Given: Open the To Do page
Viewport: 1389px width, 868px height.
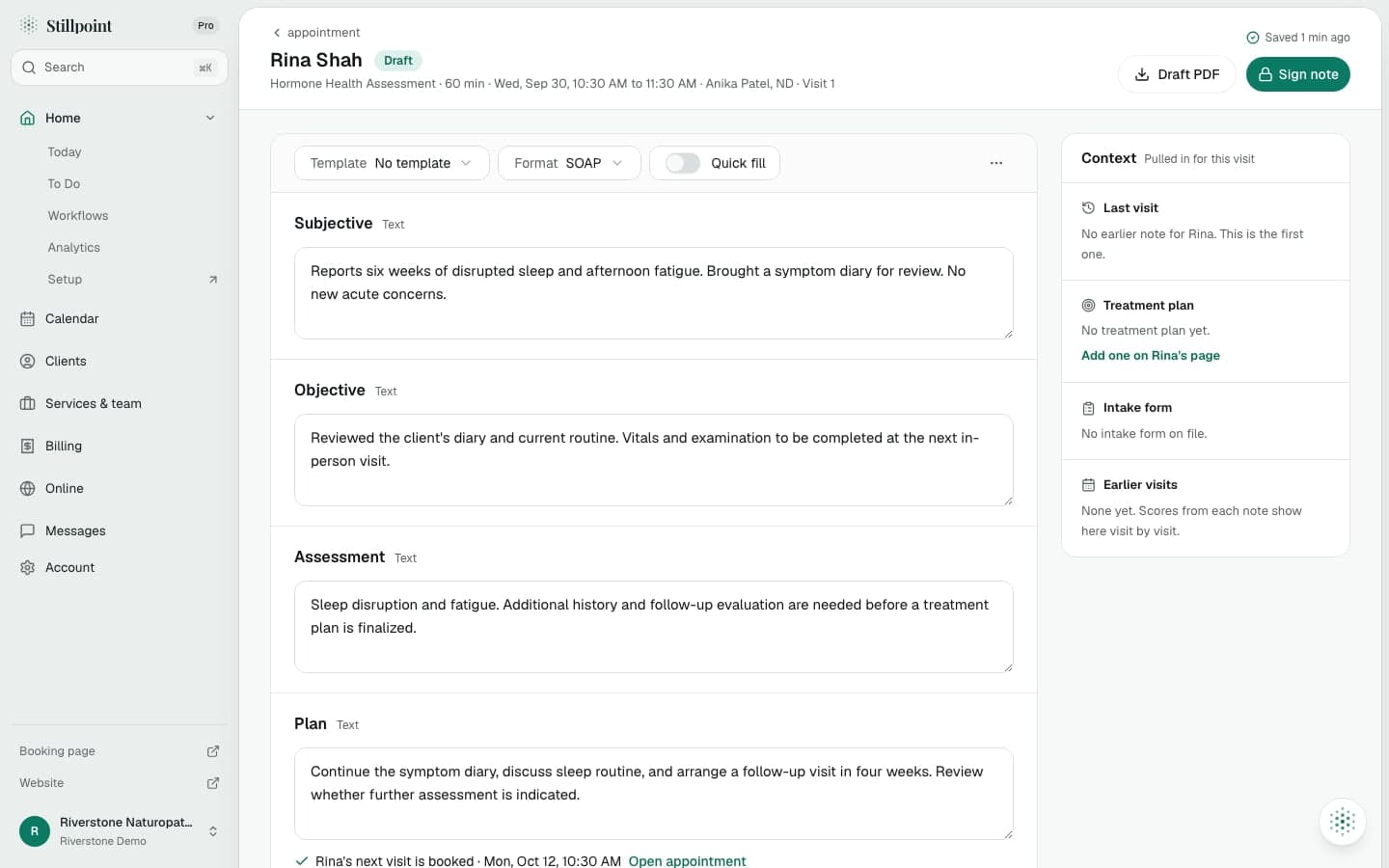Looking at the screenshot, I should point(64,184).
